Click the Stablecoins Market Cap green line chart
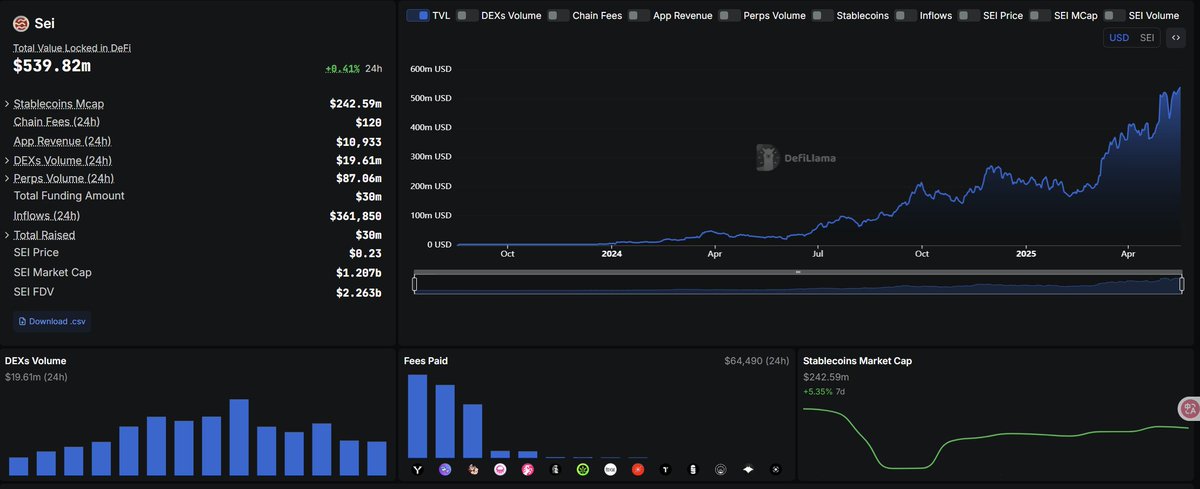Viewport: 1200px width, 489px height. pos(996,438)
